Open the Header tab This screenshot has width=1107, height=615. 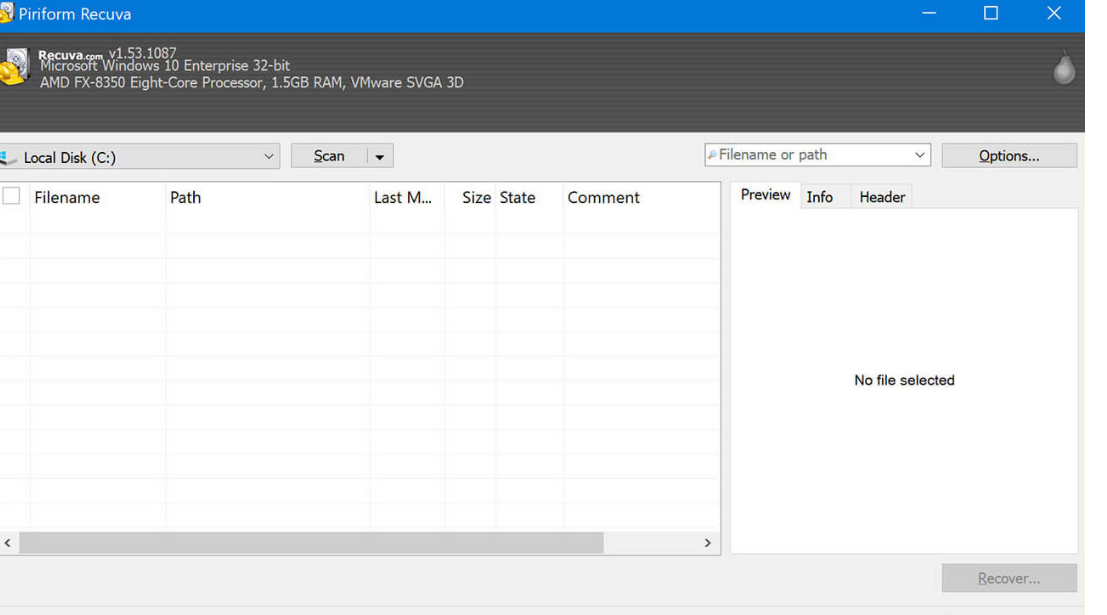pos(881,197)
